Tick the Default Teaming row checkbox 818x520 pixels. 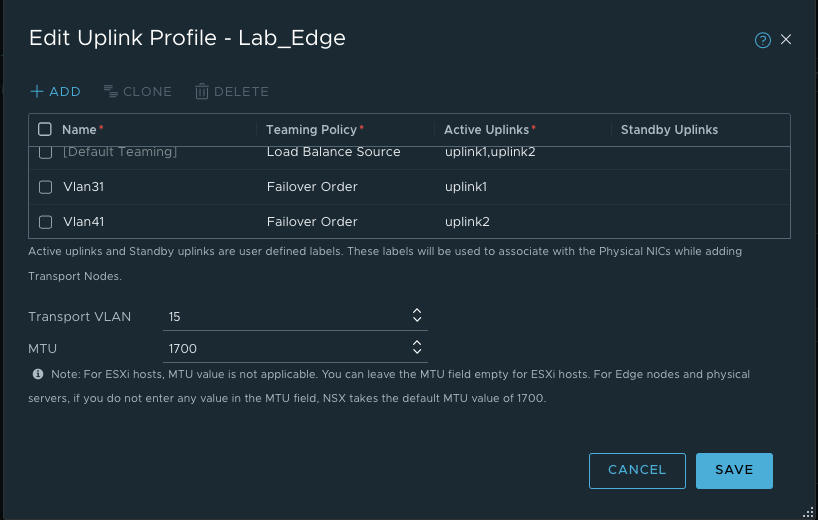[45, 153]
